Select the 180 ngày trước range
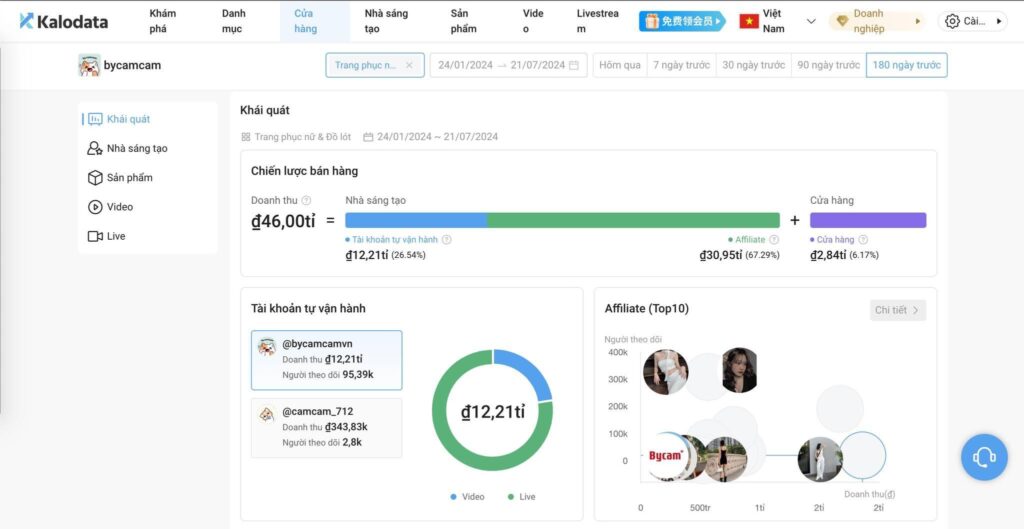The height and width of the screenshot is (529, 1024). 906,65
